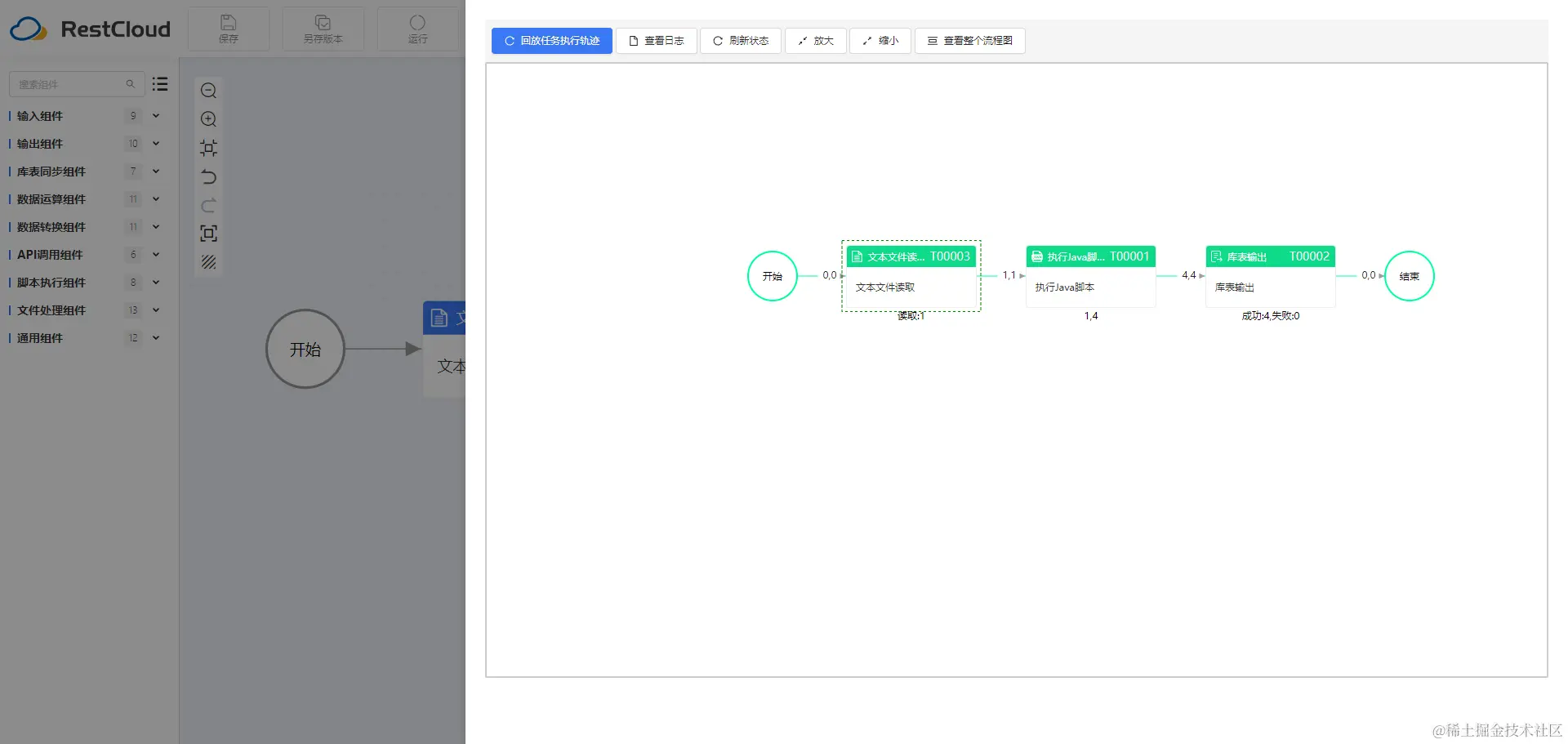Expand the 数据转换组件 category
Screen dimensions: 1568x744
156,227
